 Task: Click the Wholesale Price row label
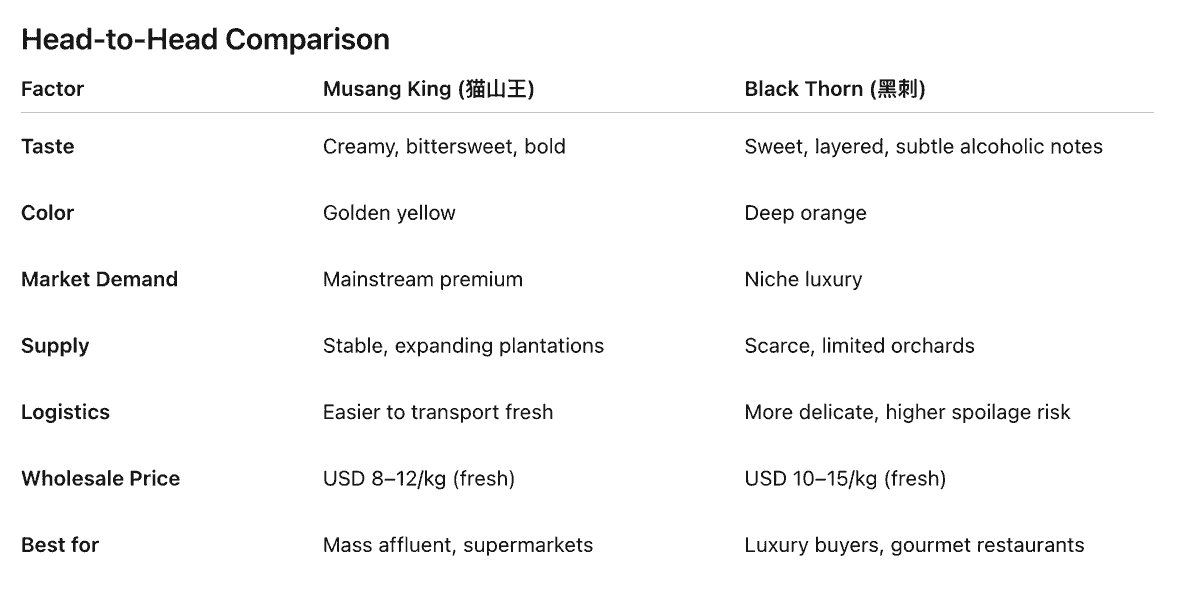coord(100,478)
